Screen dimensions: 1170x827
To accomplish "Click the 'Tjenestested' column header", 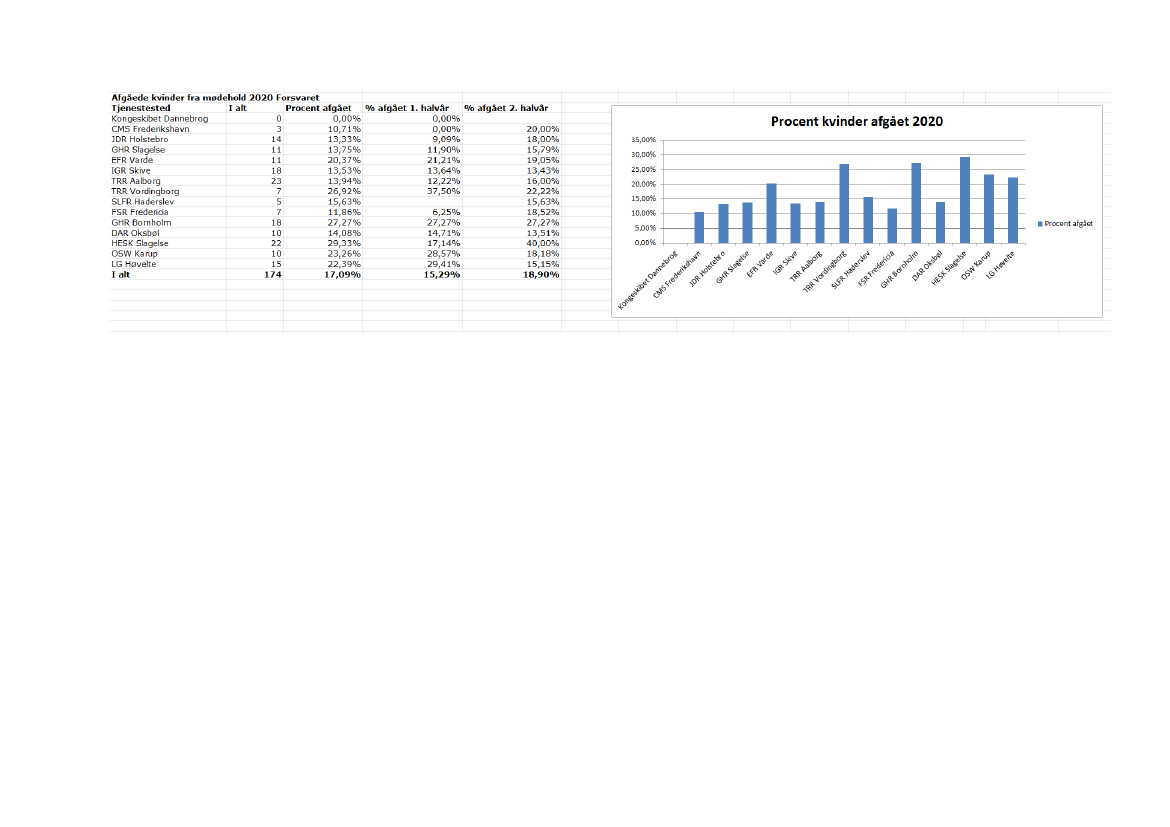I will click(140, 107).
